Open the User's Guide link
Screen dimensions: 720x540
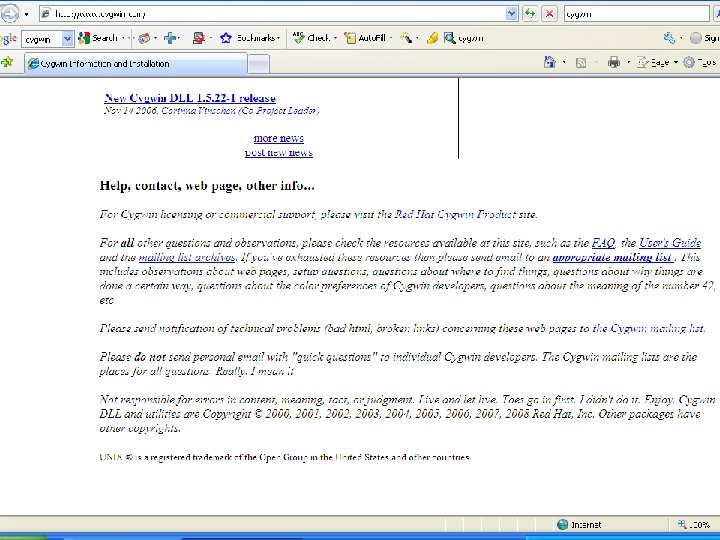click(670, 243)
